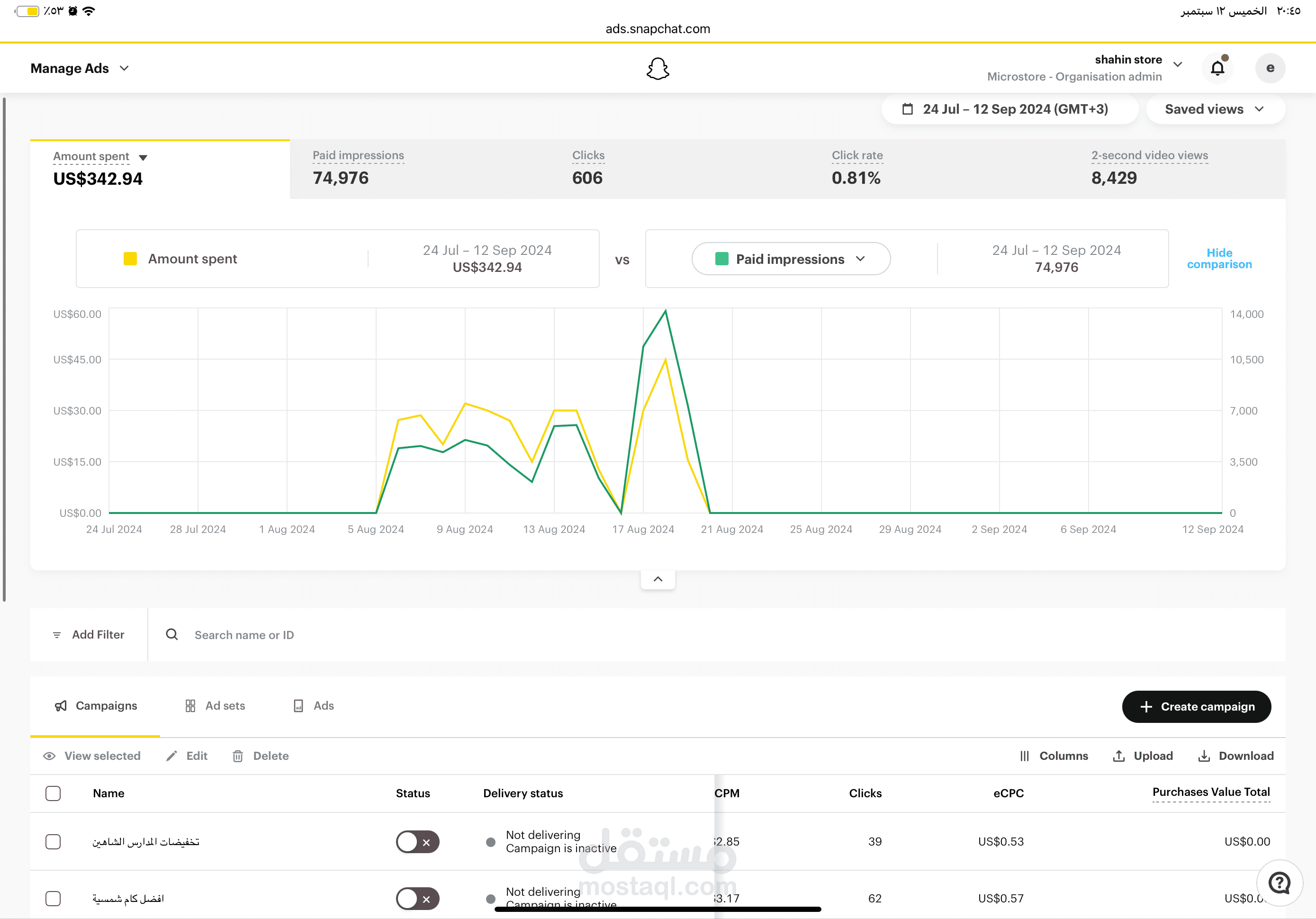The height and width of the screenshot is (919, 1316).
Task: Click the Delete trash icon
Action: [238, 756]
